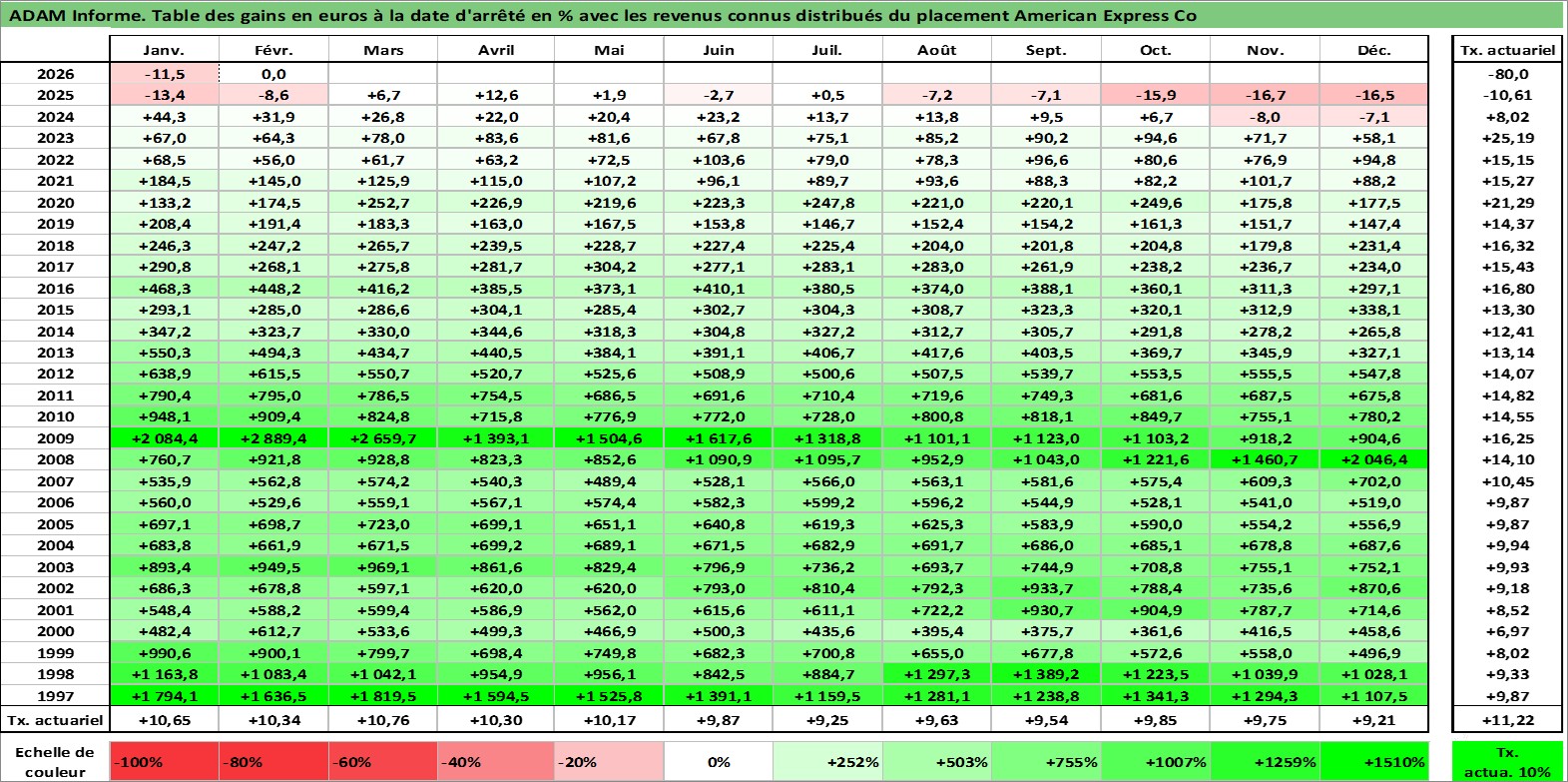1568x782 pixels.
Task: Click the -10,61 actuarial rate for 2025
Action: point(1508,95)
